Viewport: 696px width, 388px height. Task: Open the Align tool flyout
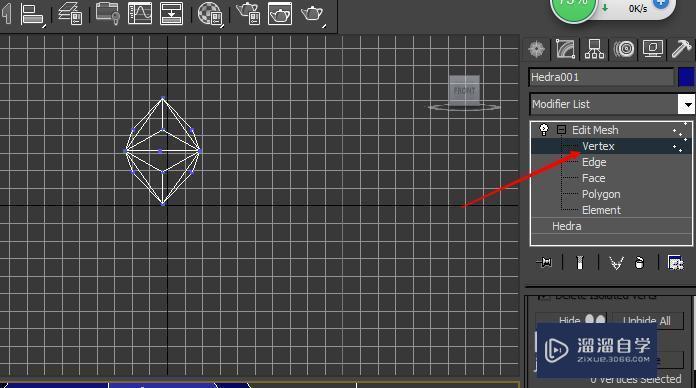(32, 14)
